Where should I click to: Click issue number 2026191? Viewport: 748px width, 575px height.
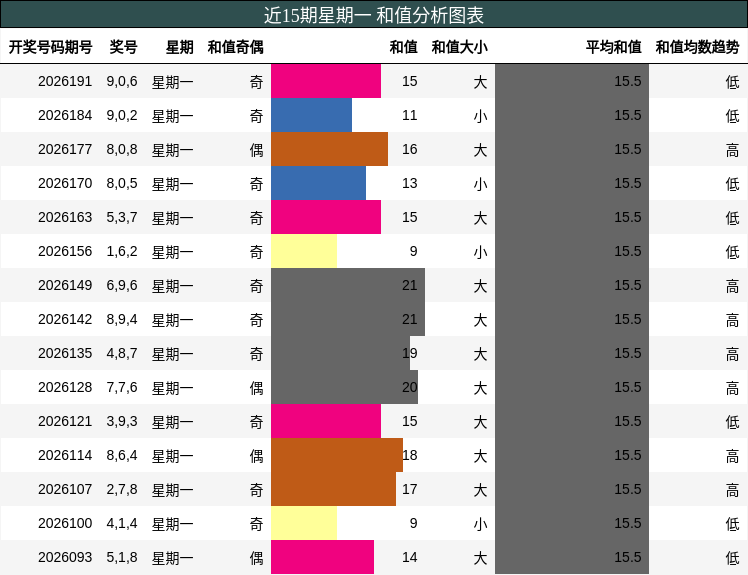coord(65,81)
